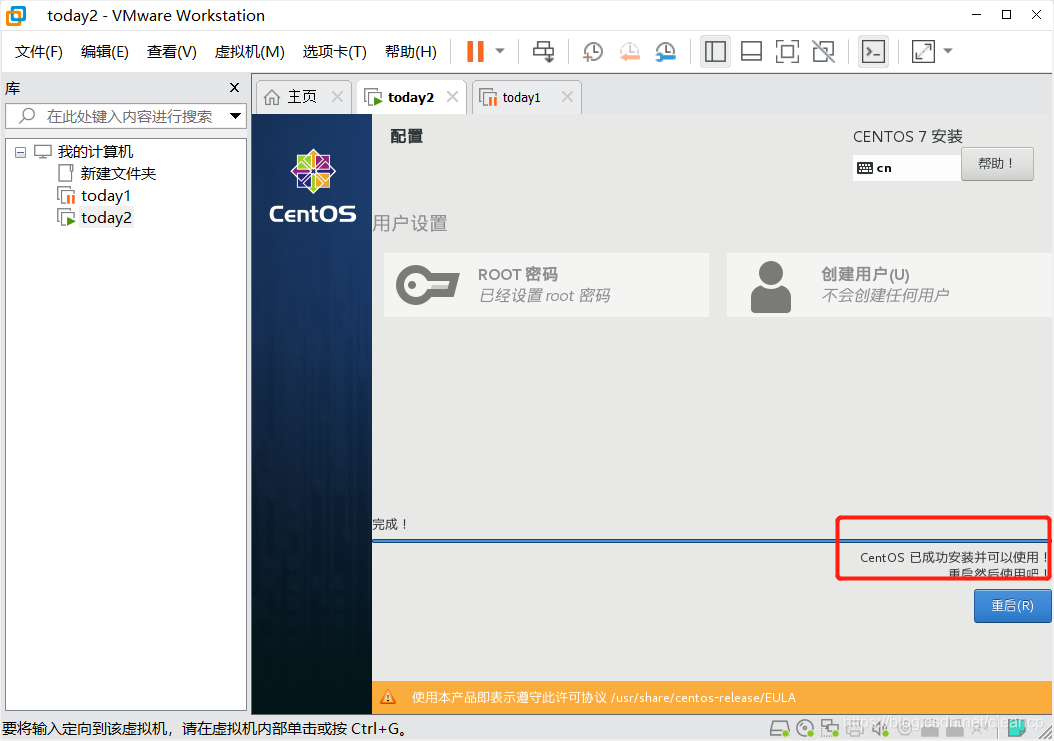The height and width of the screenshot is (741, 1054).
Task: Open the ROOT 密码 setting
Action: click(546, 285)
